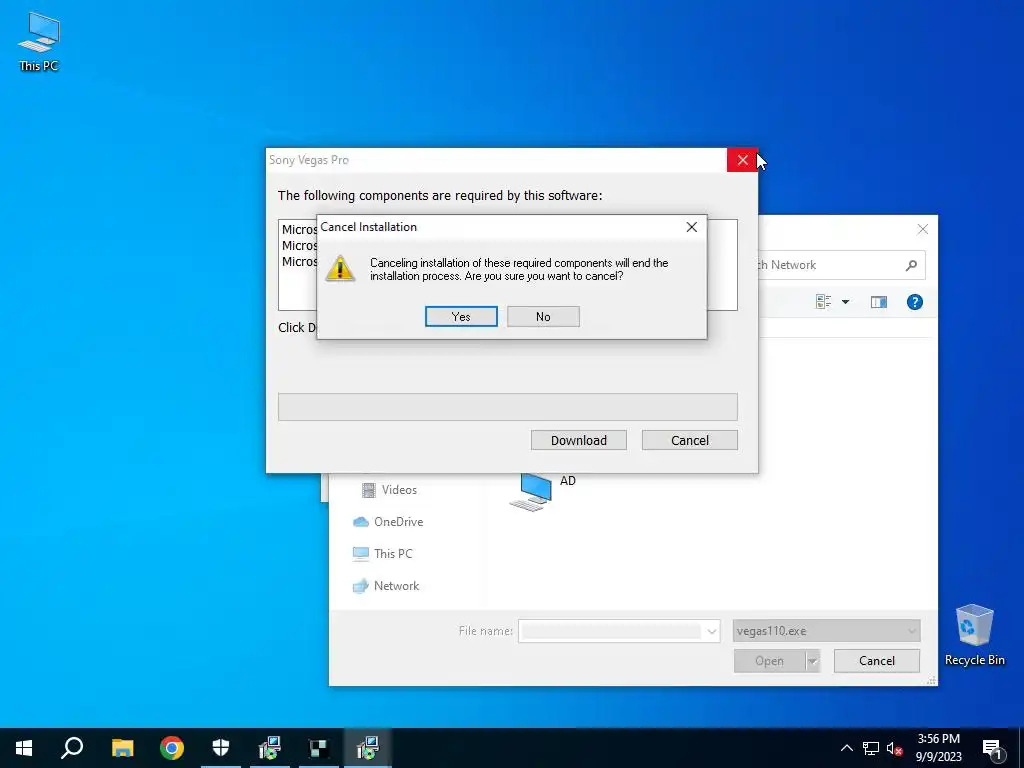This screenshot has width=1024, height=768.
Task: Switch to active installer taskbar icon
Action: pos(368,748)
